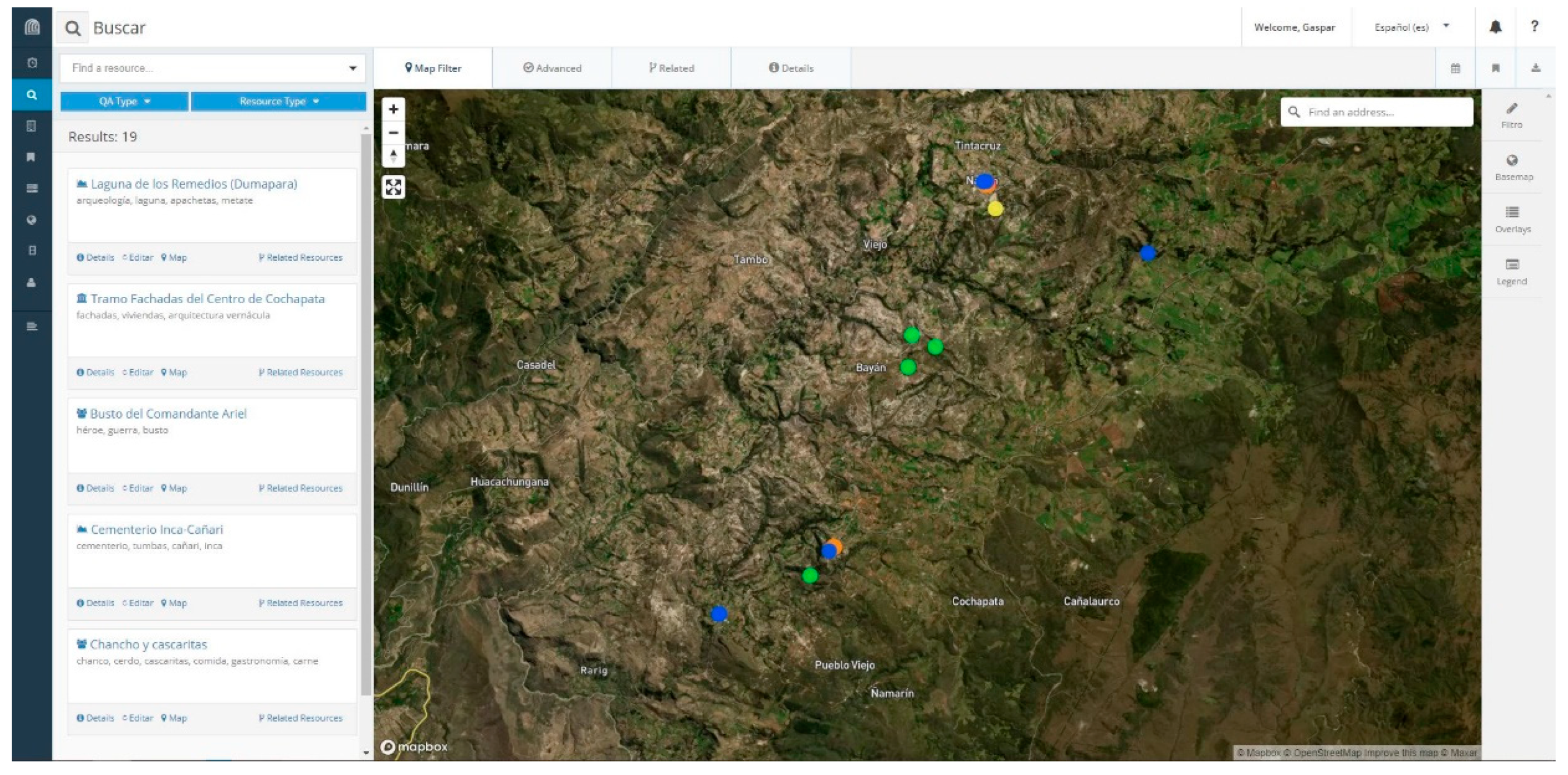Open notifications bell icon

point(1495,27)
